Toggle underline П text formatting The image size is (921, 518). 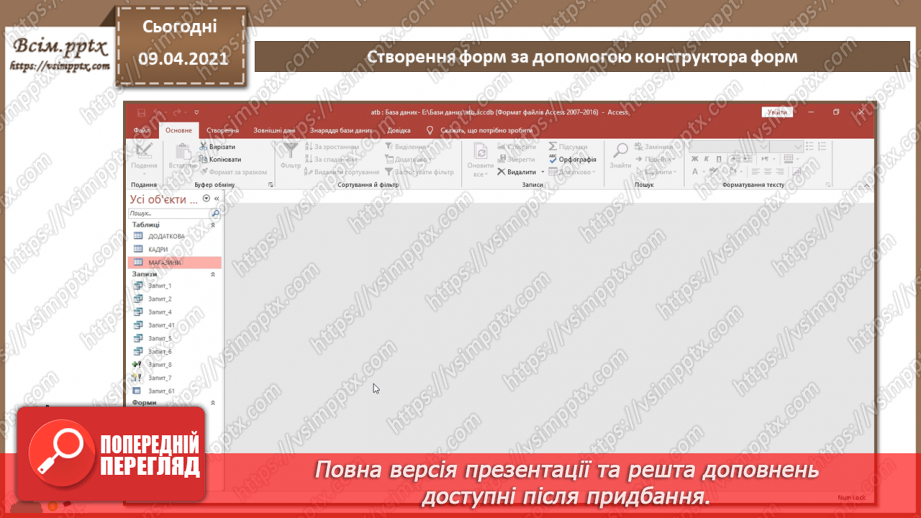click(719, 159)
